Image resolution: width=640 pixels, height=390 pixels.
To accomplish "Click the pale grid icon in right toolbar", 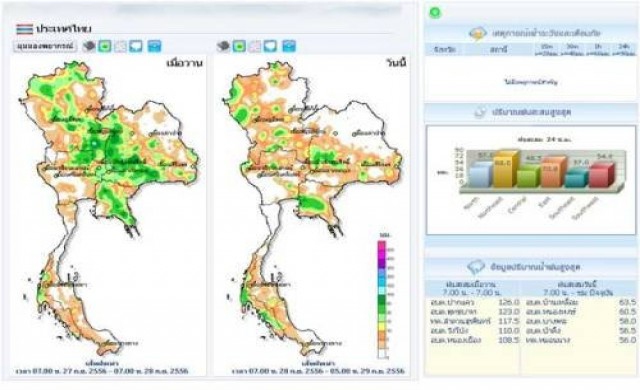I will pos(255,46).
